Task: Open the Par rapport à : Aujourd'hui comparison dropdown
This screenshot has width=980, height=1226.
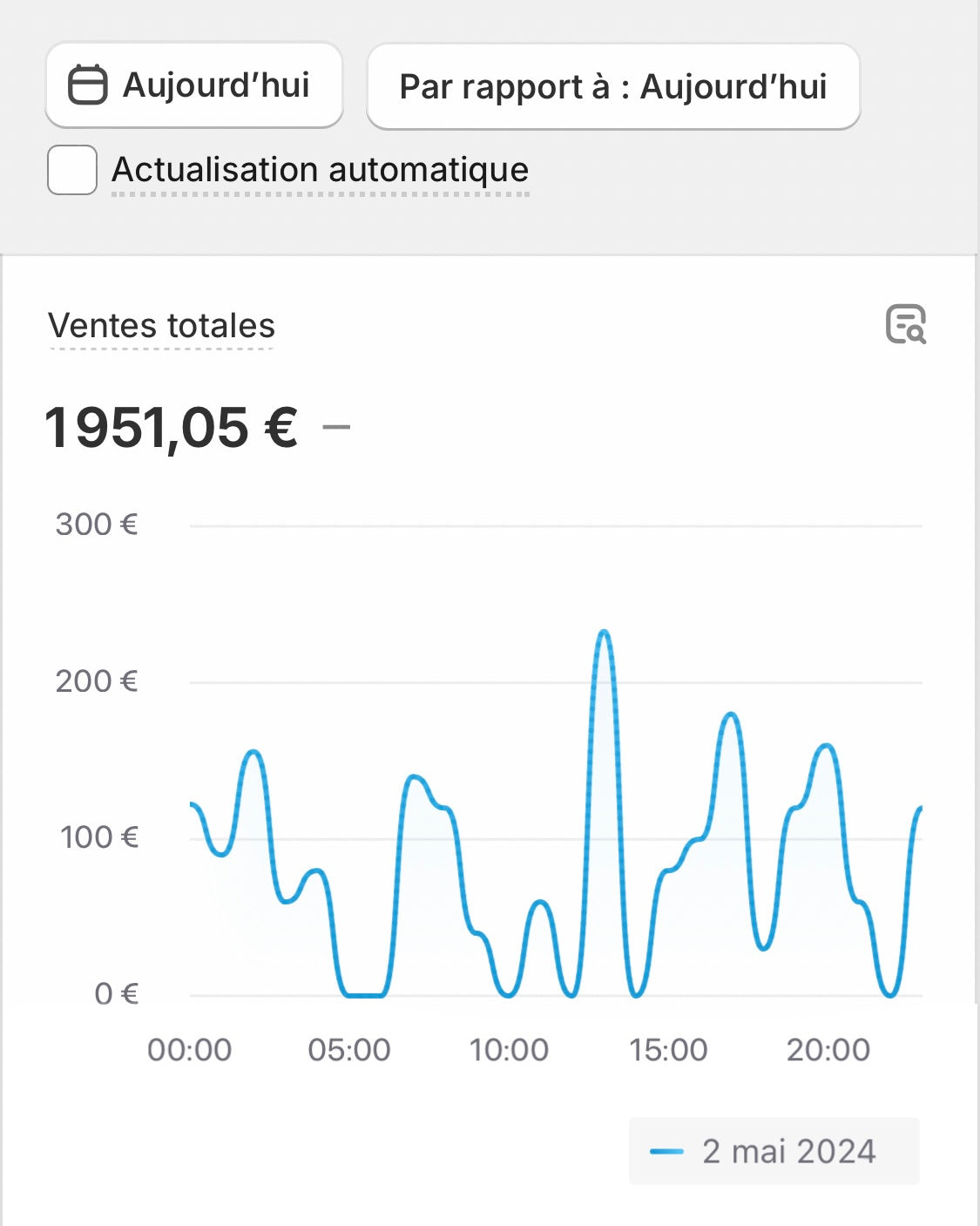Action: click(x=613, y=87)
